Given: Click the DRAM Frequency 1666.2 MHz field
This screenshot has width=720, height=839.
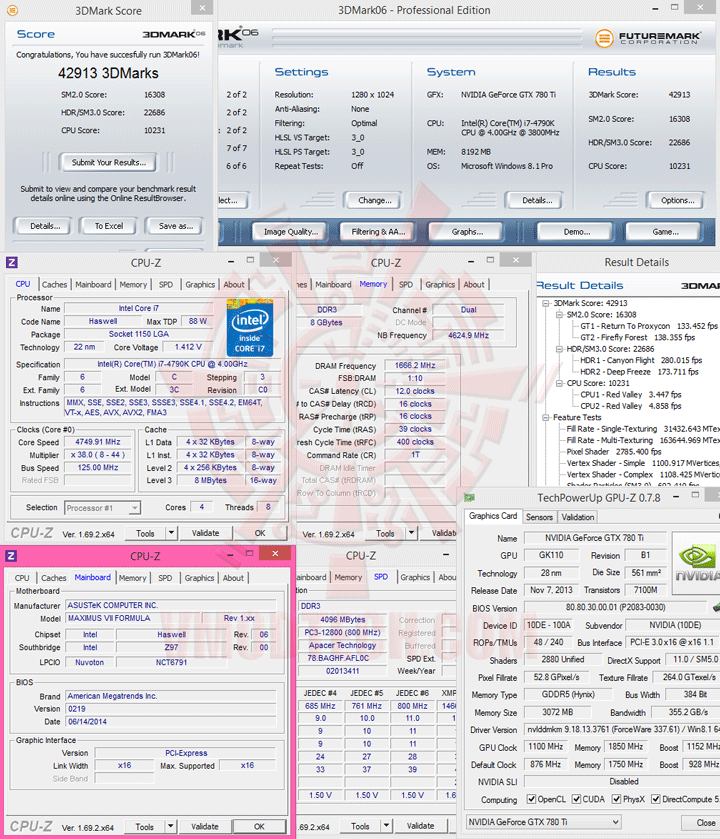Looking at the screenshot, I should tap(415, 365).
